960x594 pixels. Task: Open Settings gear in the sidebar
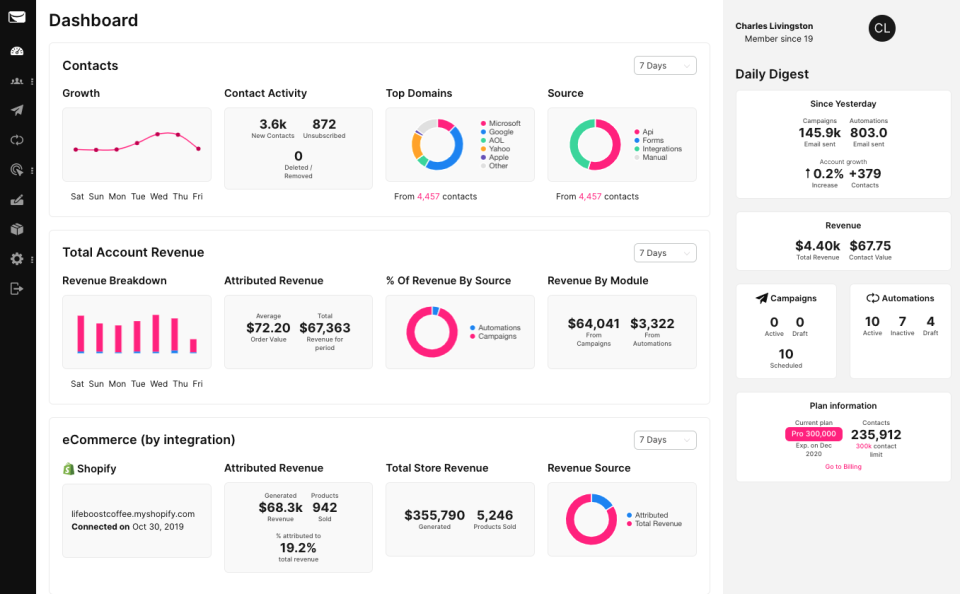(x=15, y=258)
